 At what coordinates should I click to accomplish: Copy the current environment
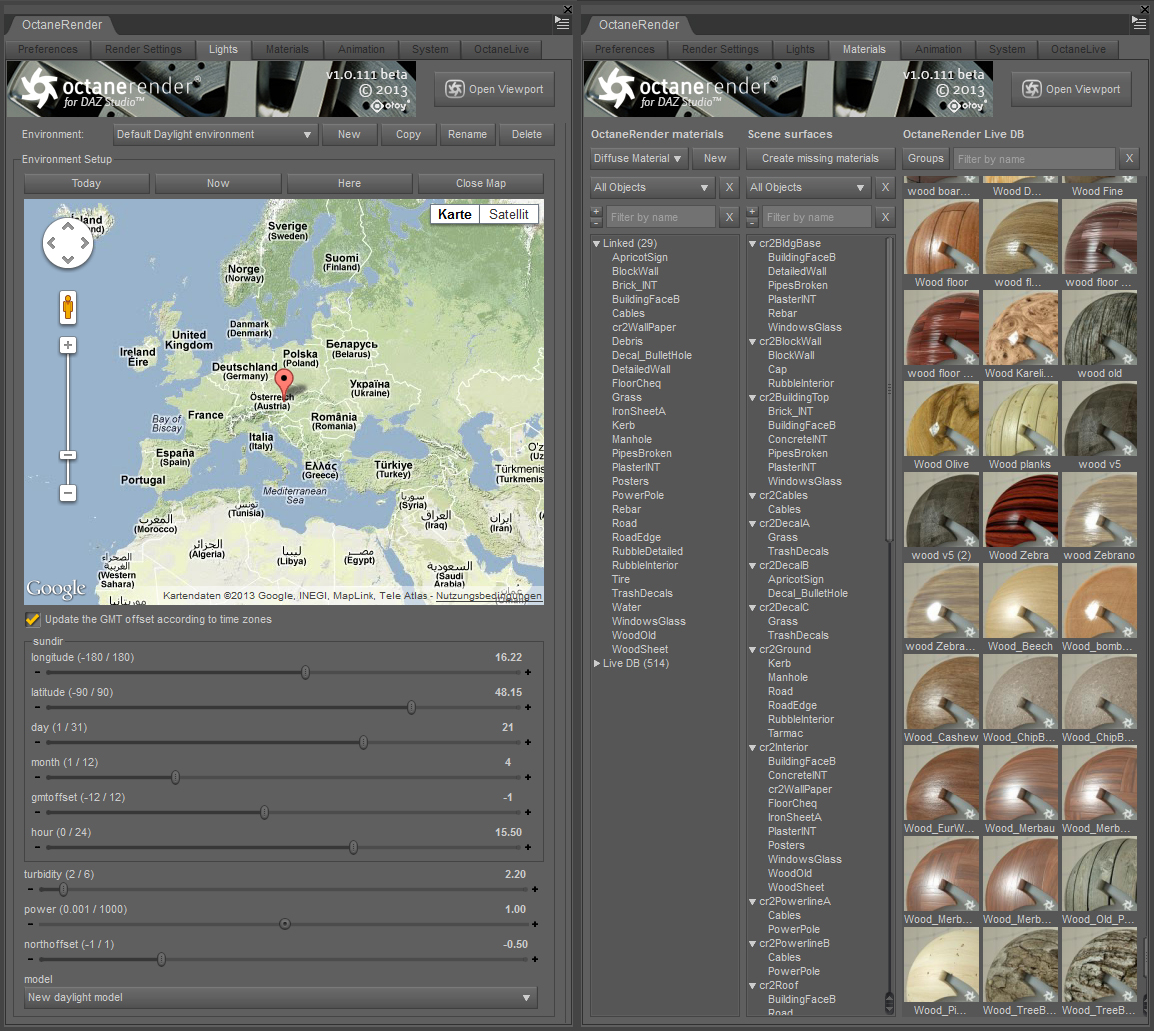tap(408, 135)
